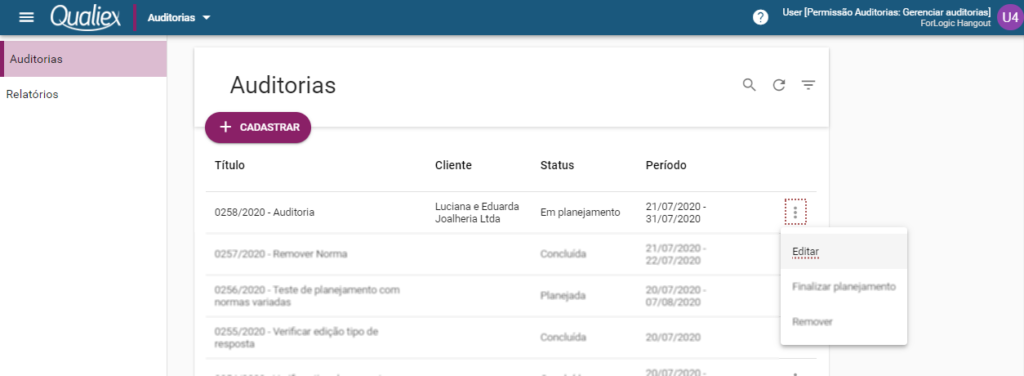The image size is (1024, 376).
Task: Click the Período column header
Action: click(x=666, y=165)
